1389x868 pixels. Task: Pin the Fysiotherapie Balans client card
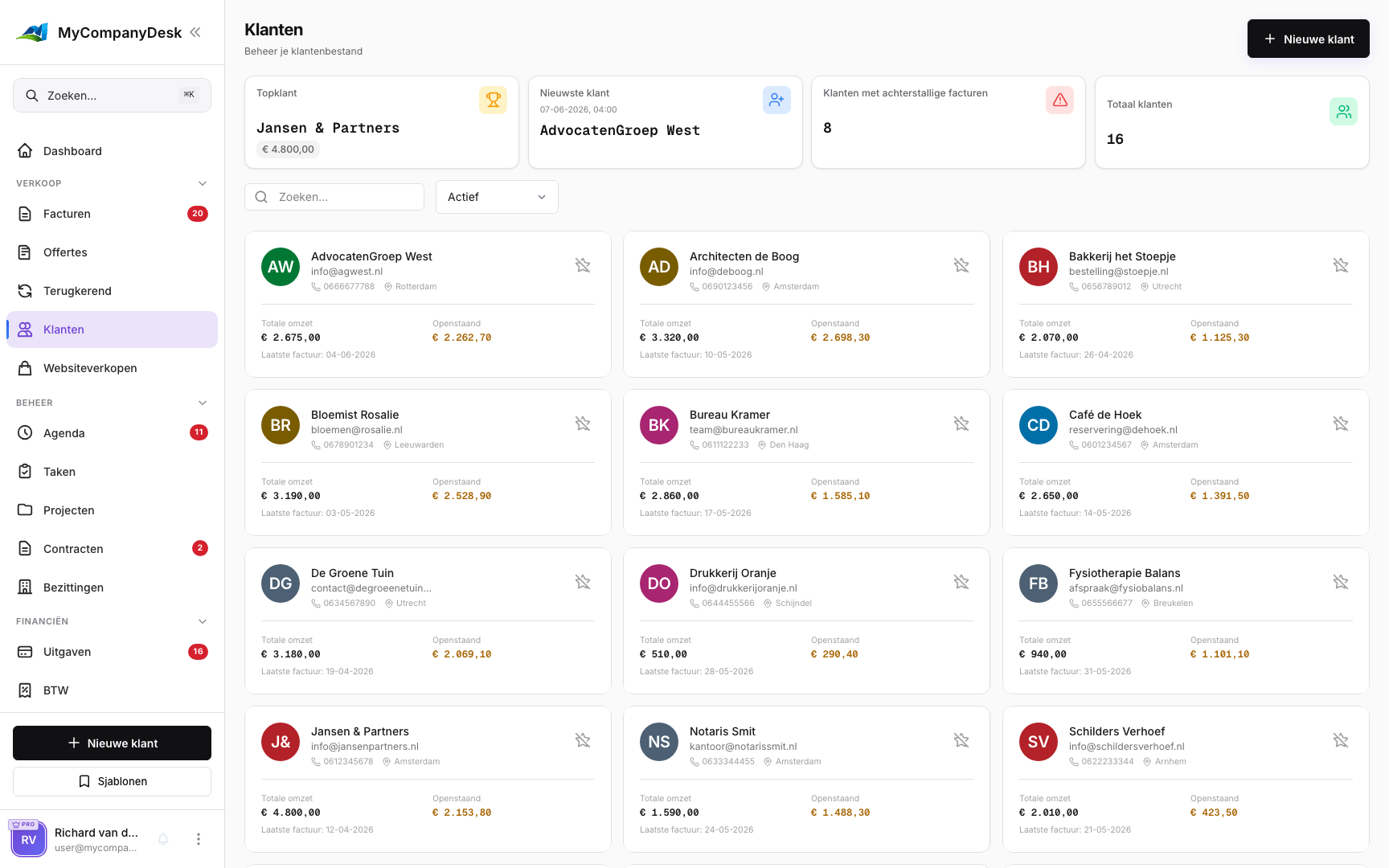point(1341,582)
